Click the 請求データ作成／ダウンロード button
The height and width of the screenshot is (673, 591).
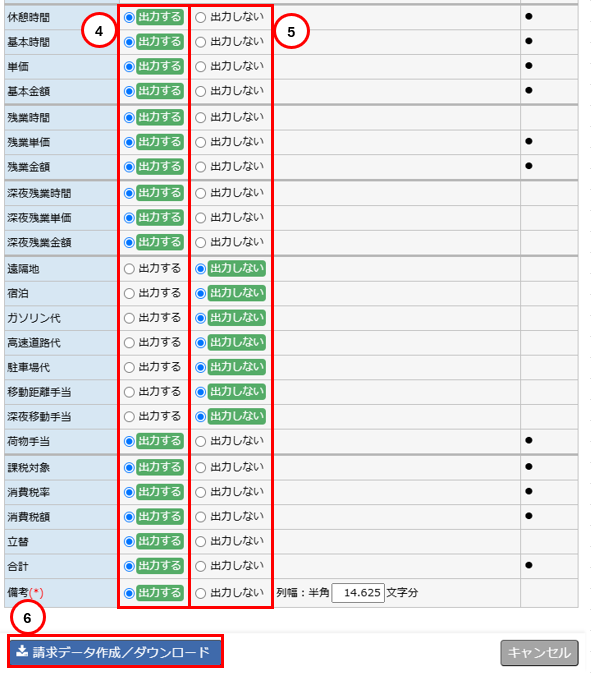(115, 652)
